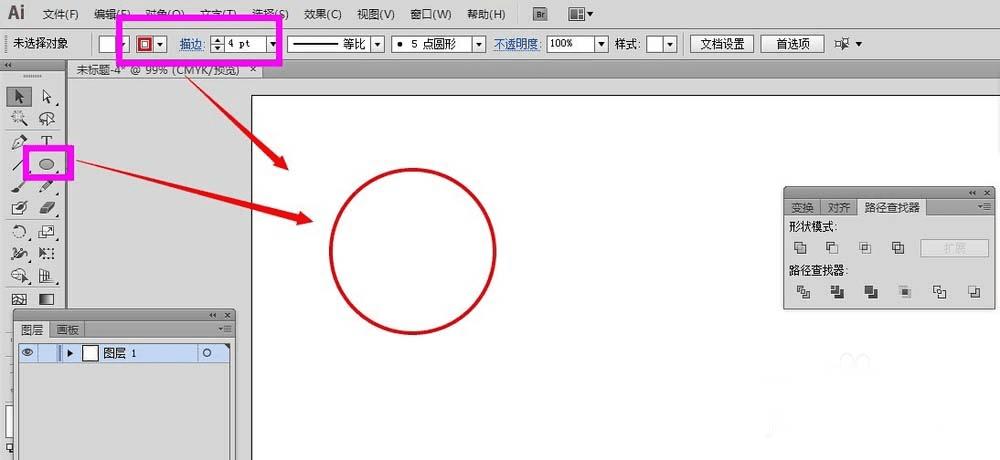The width and height of the screenshot is (1000, 460).
Task: Open the 等比 stroke profile dropdown
Action: [378, 44]
